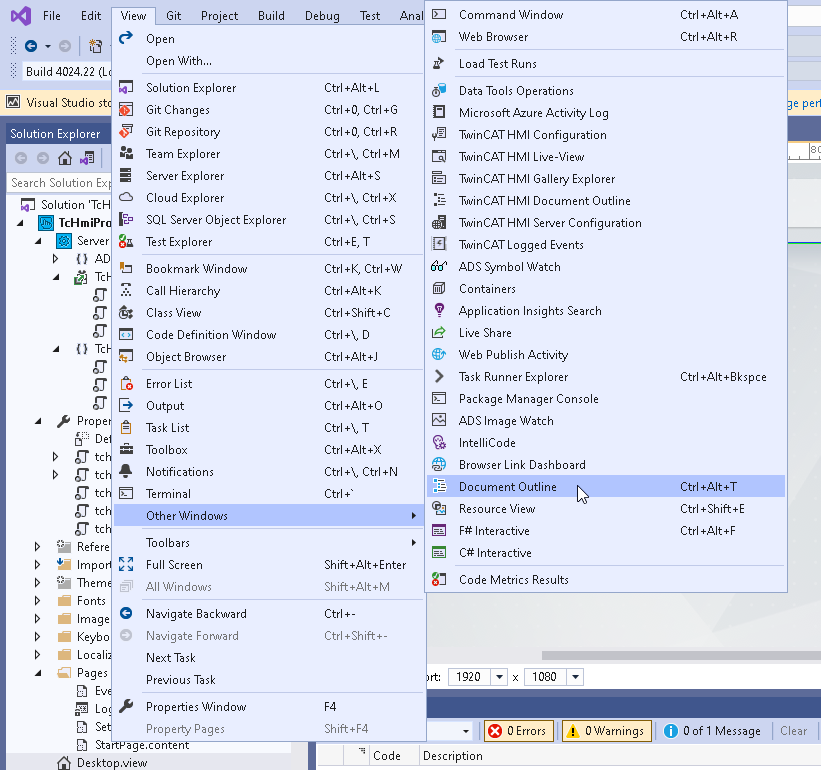Viewport: 821px width, 770px height.
Task: Click the Clear button in Error List
Action: 793,731
